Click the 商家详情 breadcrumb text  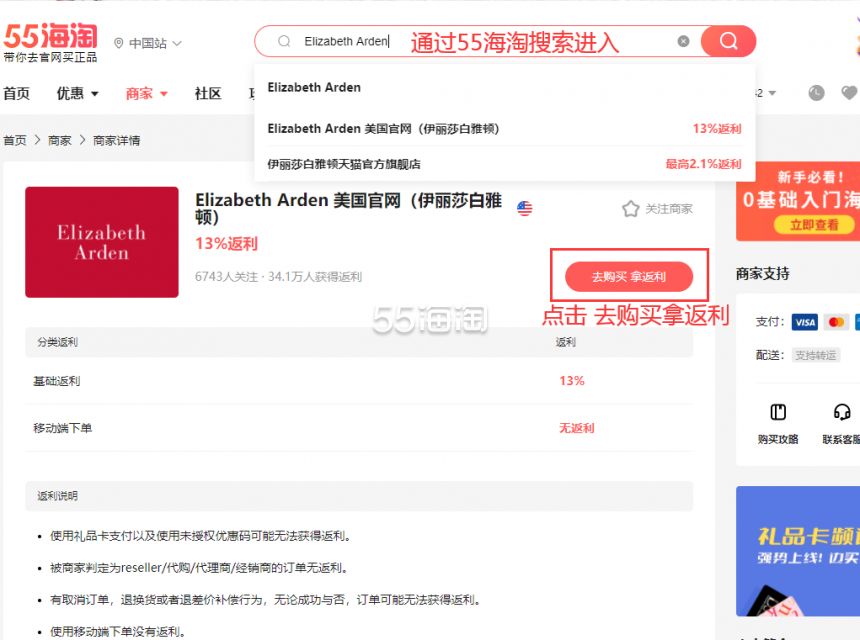[116, 140]
